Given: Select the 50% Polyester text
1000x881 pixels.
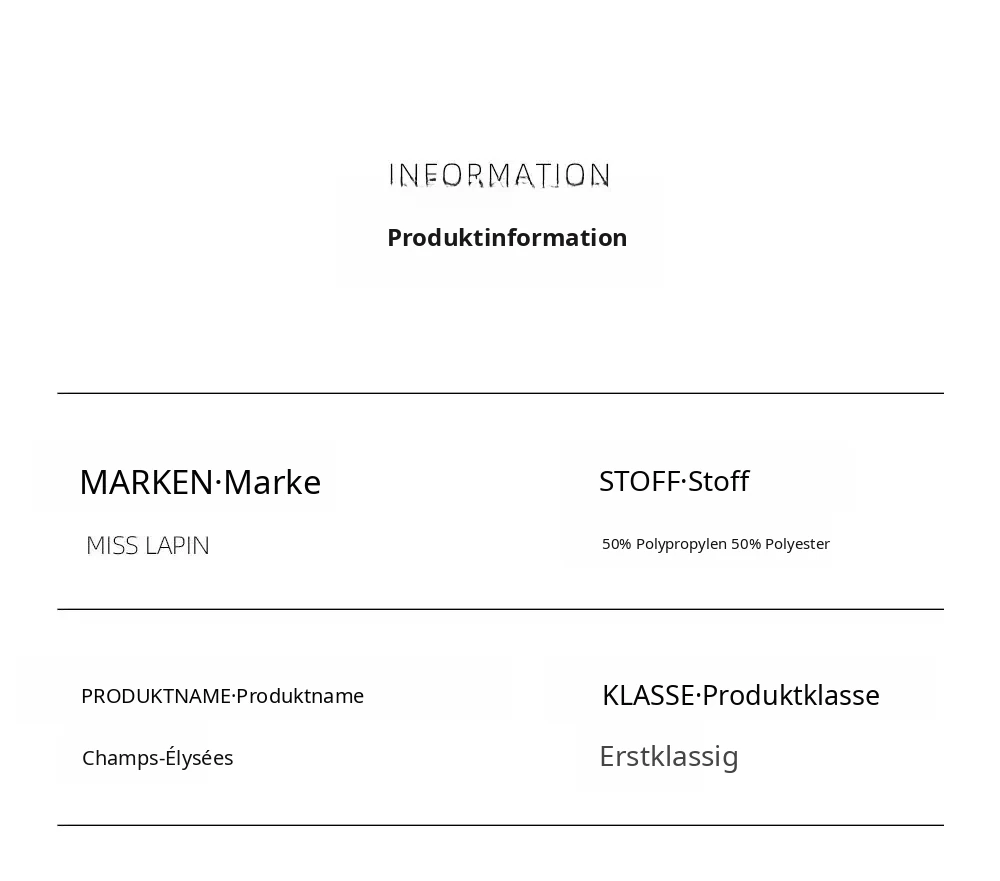Looking at the screenshot, I should tap(781, 544).
